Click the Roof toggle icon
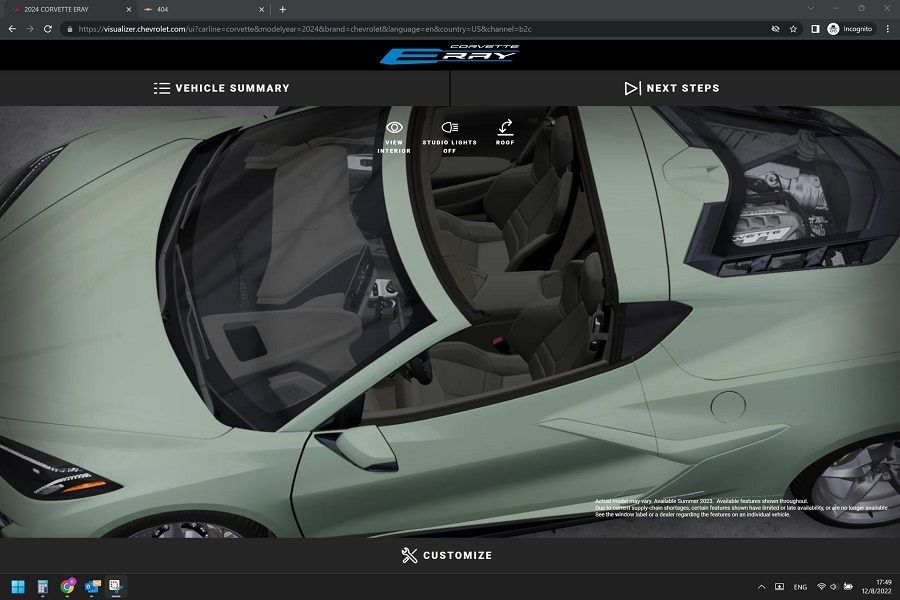900x600 pixels. pos(505,127)
